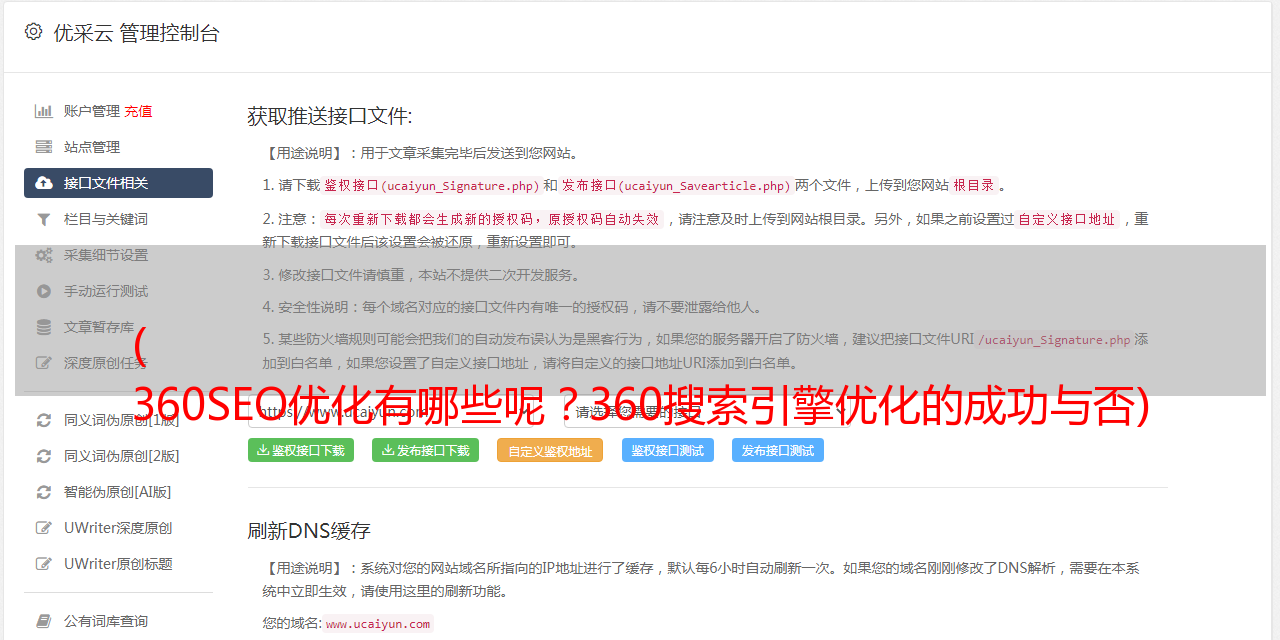1280x640 pixels.
Task: Click download icon in 鉴权接口下载 button
Action: (x=263, y=450)
